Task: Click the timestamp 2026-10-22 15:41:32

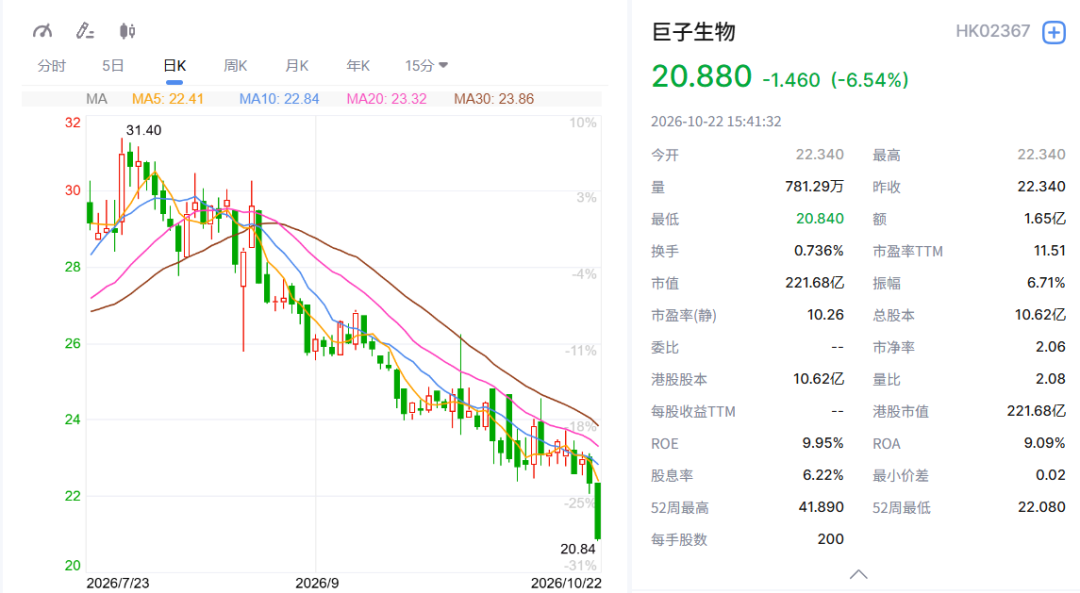Action: (x=716, y=121)
